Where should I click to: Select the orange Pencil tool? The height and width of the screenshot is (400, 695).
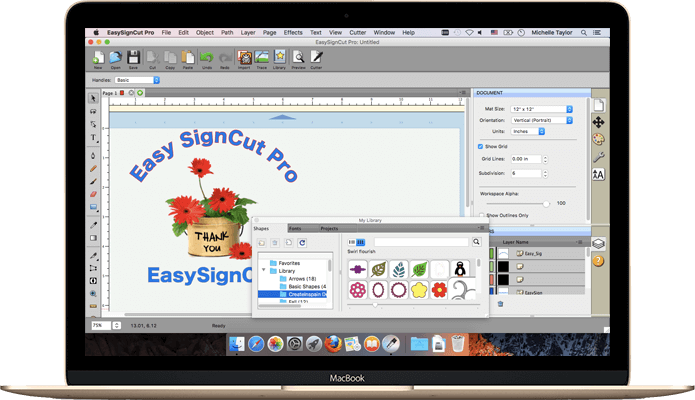click(x=93, y=169)
